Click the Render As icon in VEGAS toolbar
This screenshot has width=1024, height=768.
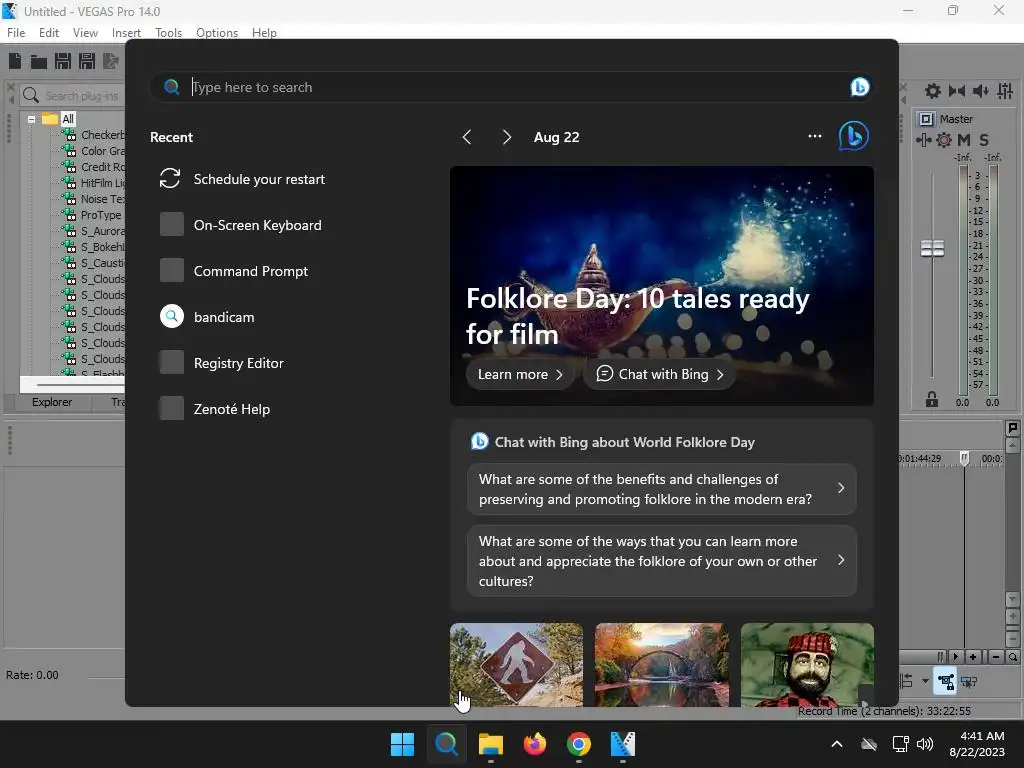111,61
